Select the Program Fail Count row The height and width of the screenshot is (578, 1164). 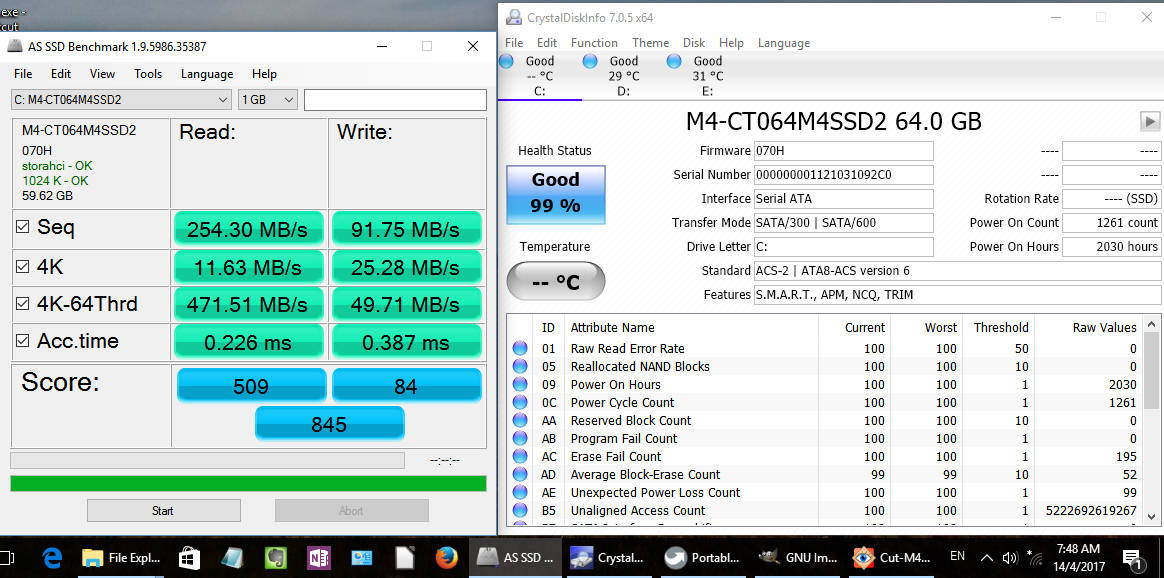pos(825,439)
